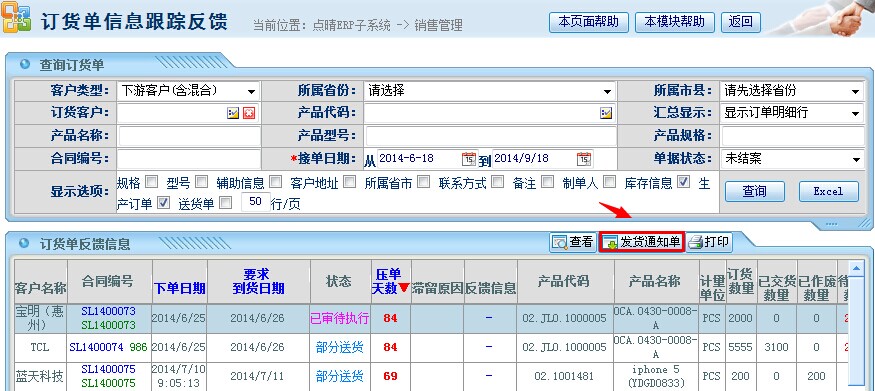The height and width of the screenshot is (391, 875).
Task: Clear the 订货客户 field with the red X icon
Action: tap(249, 113)
